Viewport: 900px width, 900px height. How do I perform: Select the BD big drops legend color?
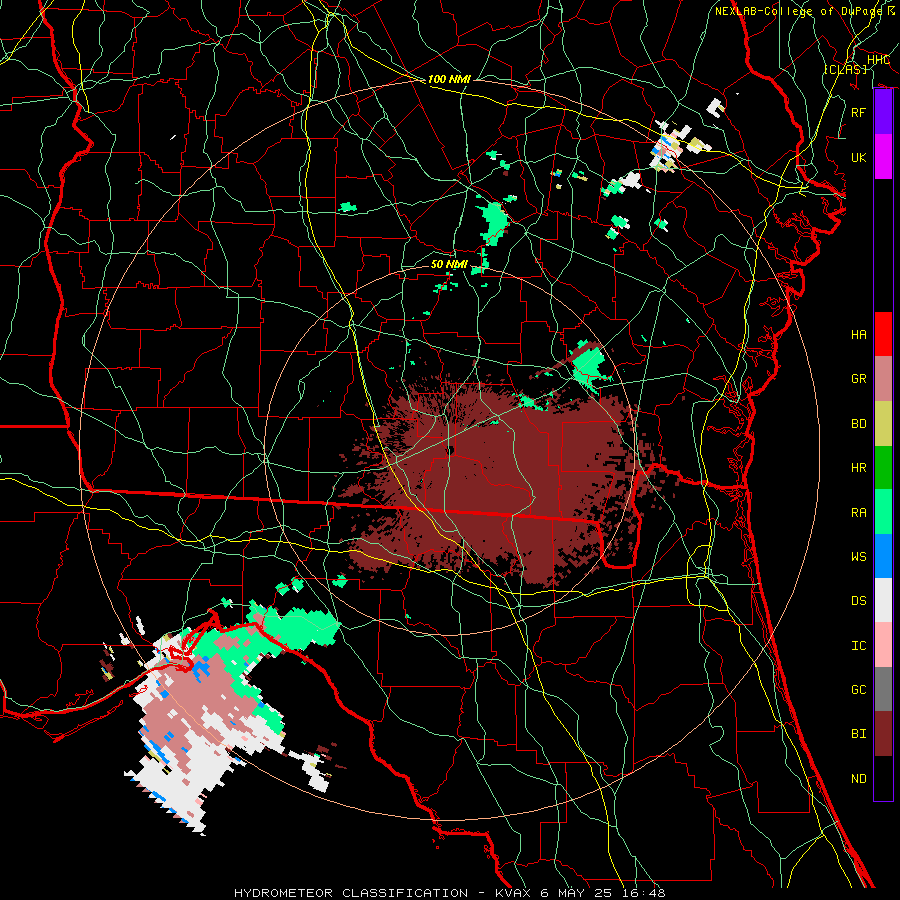coord(883,424)
